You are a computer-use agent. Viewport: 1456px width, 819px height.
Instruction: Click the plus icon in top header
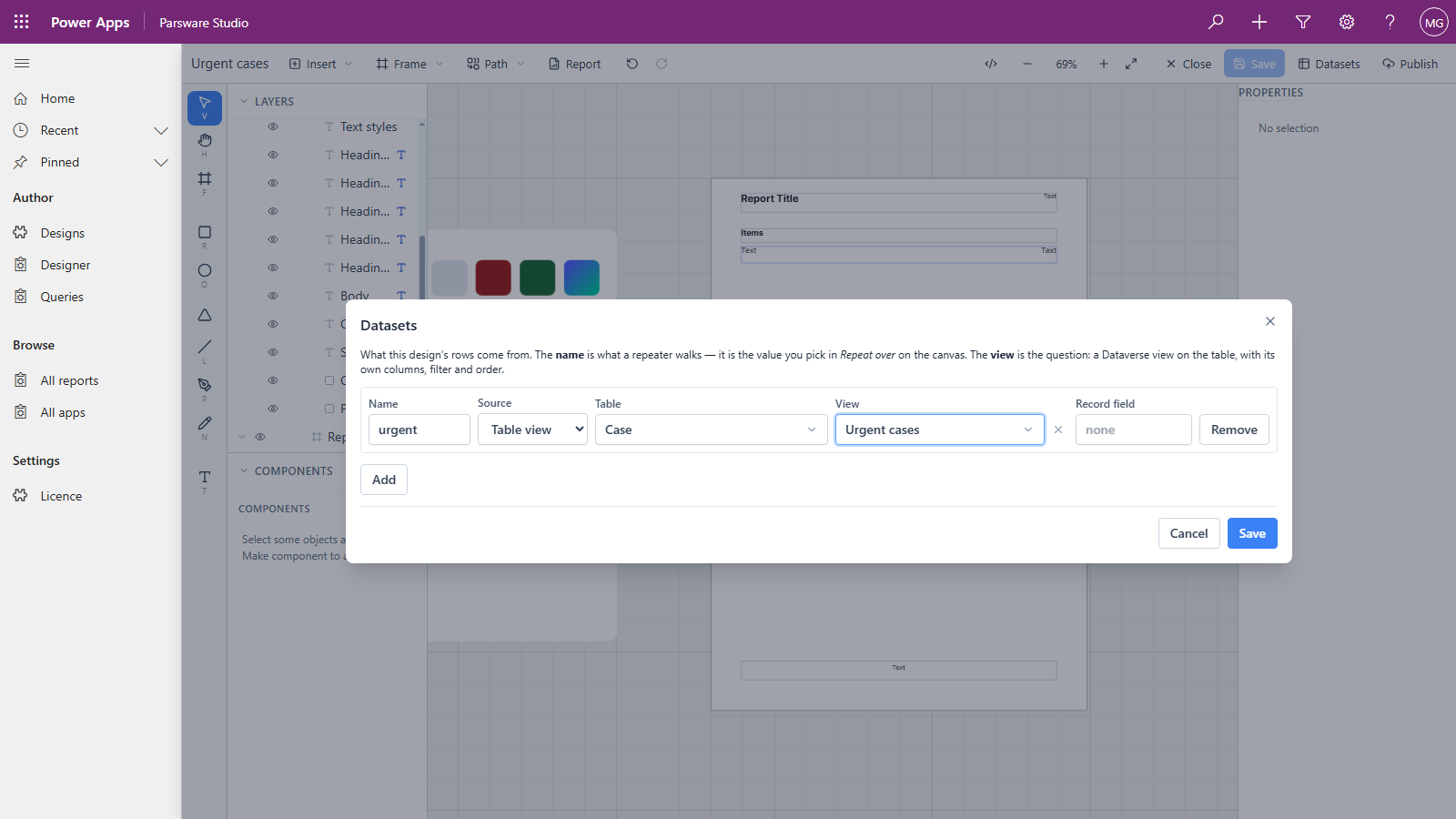1259,22
